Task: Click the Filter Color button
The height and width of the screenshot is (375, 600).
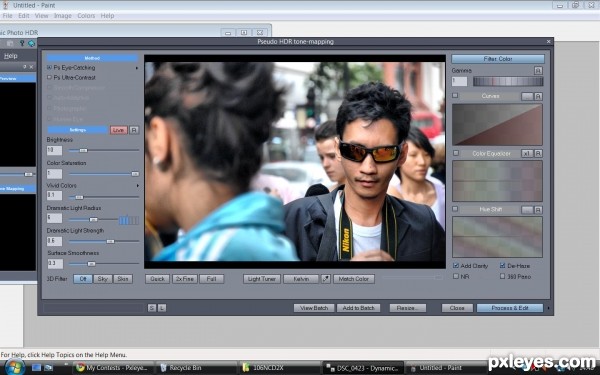Action: [x=498, y=59]
